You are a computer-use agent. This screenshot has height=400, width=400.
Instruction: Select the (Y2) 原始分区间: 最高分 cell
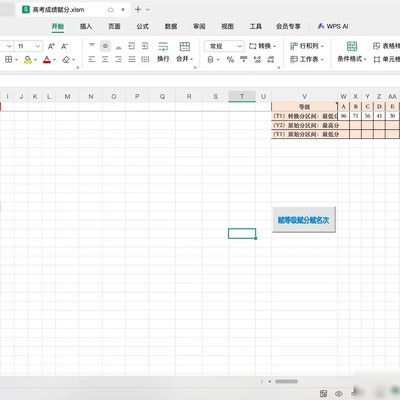tap(304, 125)
